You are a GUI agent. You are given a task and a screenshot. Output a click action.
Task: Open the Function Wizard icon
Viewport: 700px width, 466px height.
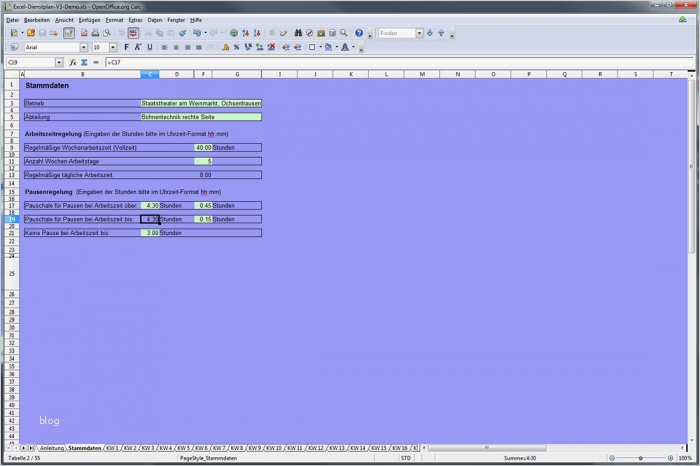coord(73,62)
